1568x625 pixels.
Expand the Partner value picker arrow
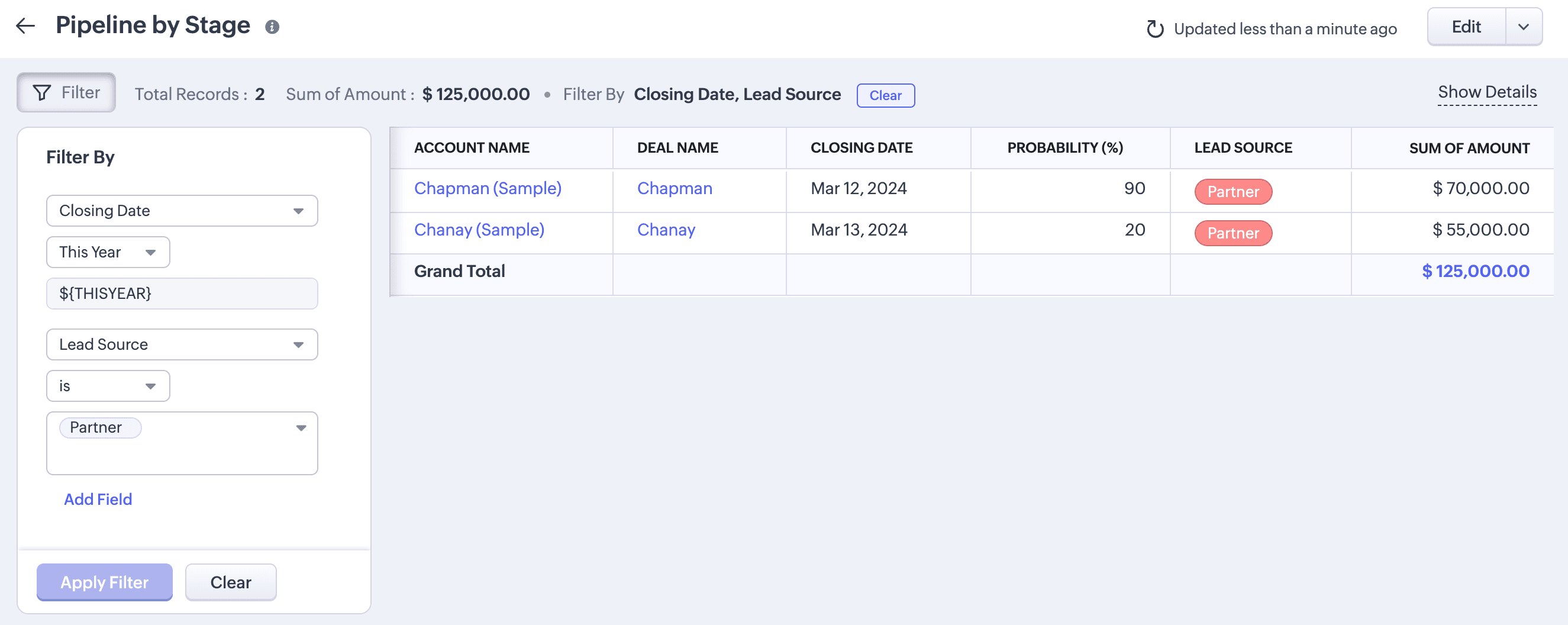tap(301, 428)
